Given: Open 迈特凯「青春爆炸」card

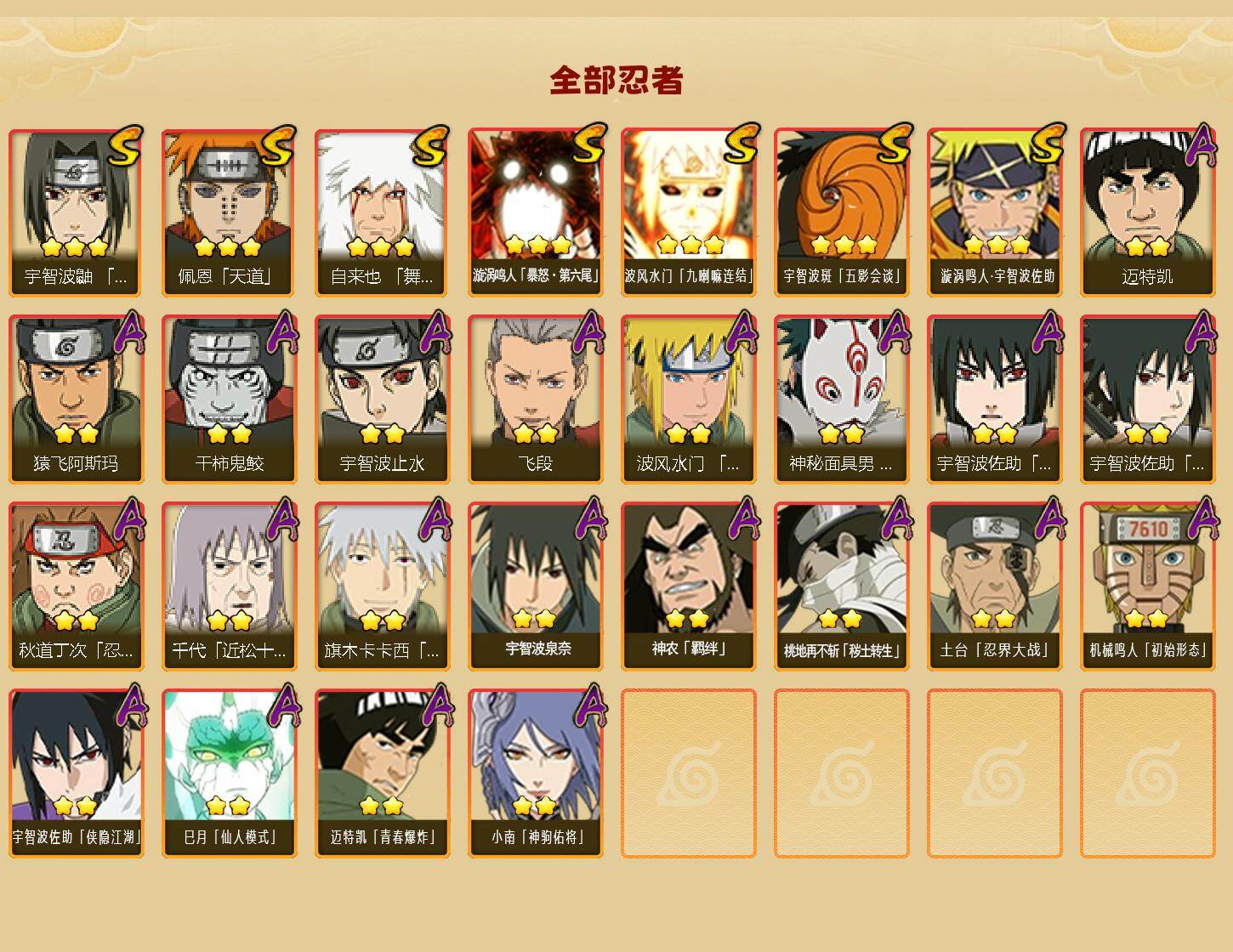Looking at the screenshot, I should [383, 773].
